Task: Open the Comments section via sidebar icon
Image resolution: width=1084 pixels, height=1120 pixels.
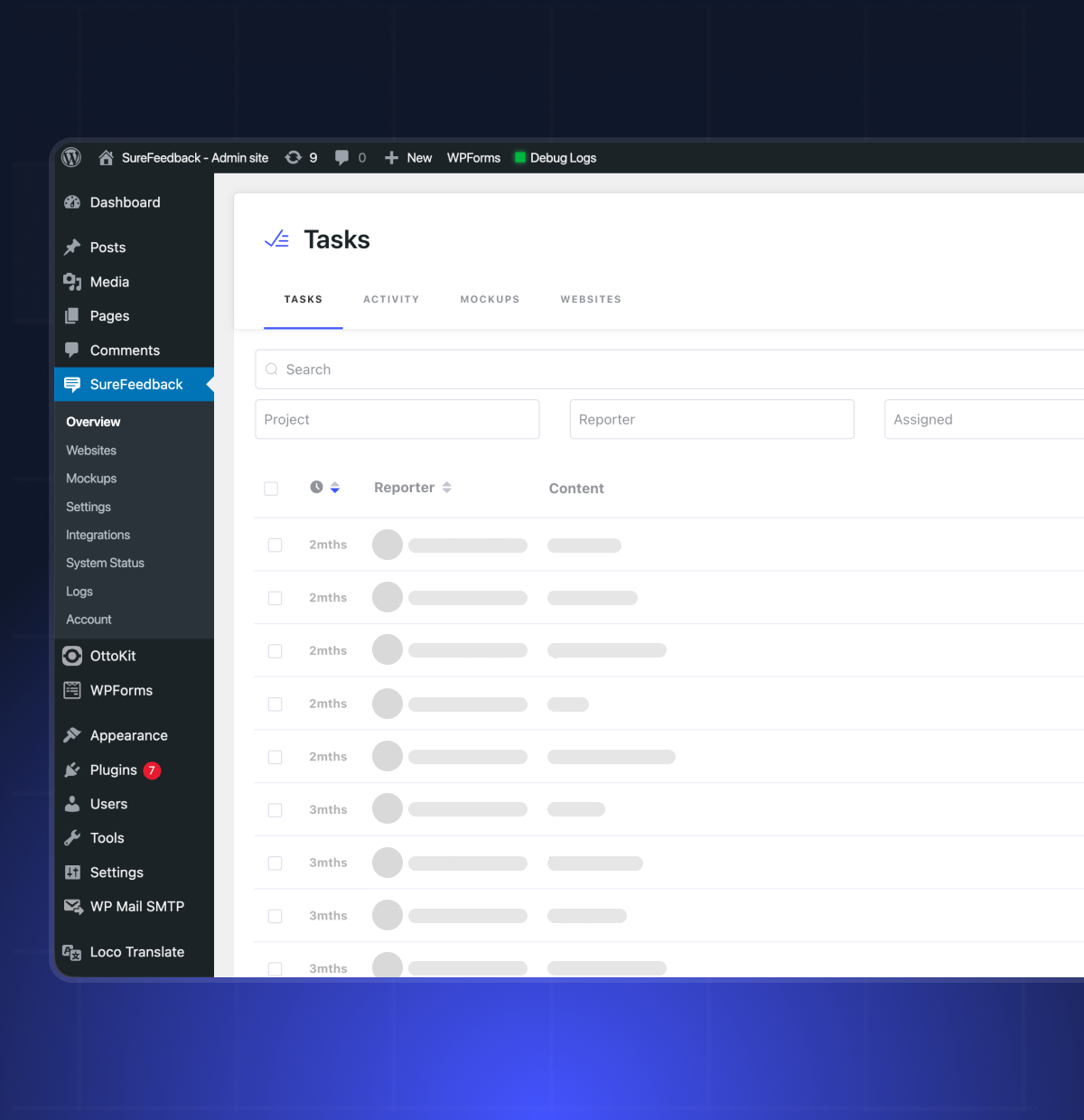Action: (72, 350)
